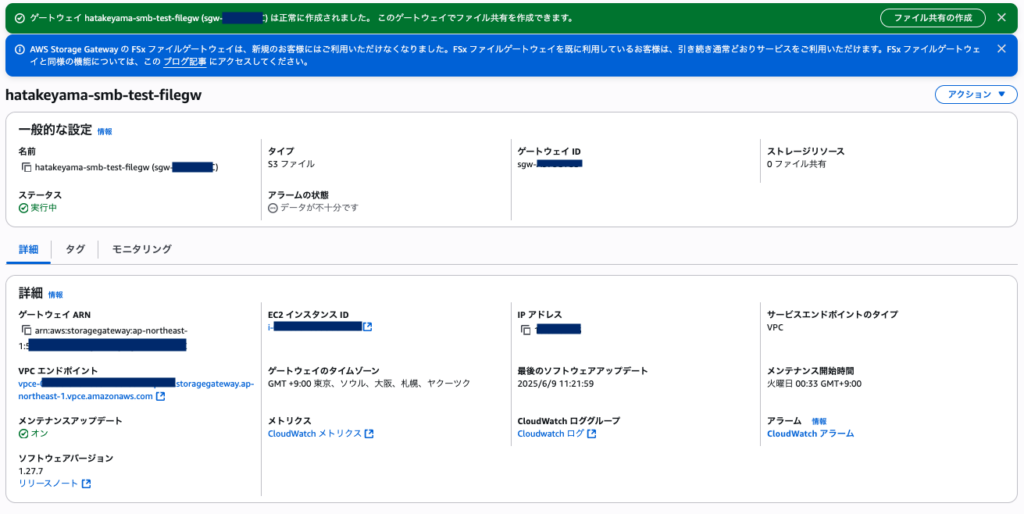Select the 2025/6/9 11:21:59 update timestamp
The width and height of the screenshot is (1024, 514).
click(556, 383)
